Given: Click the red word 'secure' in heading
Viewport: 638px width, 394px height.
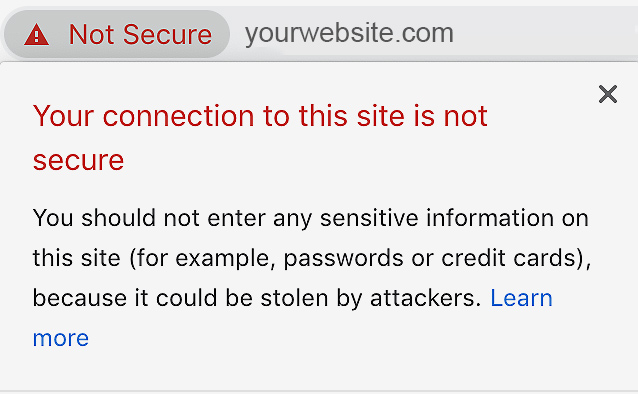Looking at the screenshot, I should click(x=78, y=160).
